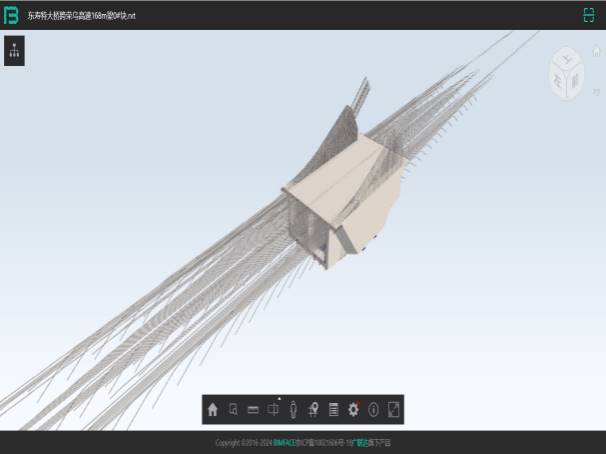This screenshot has width=606, height=454.
Task: Click the Home view icon in bottom toolbar
Action: tap(213, 409)
